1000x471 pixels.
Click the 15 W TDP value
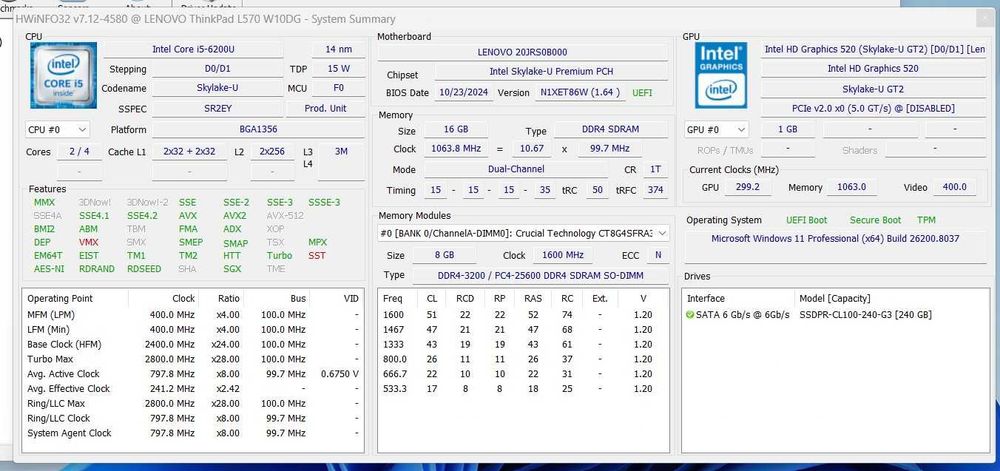coord(338,68)
